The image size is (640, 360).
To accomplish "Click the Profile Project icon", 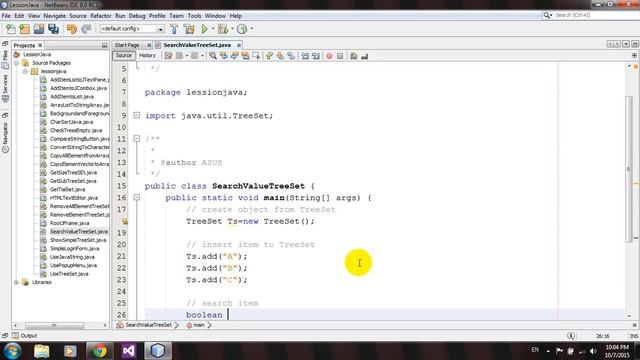I will pos(242,29).
